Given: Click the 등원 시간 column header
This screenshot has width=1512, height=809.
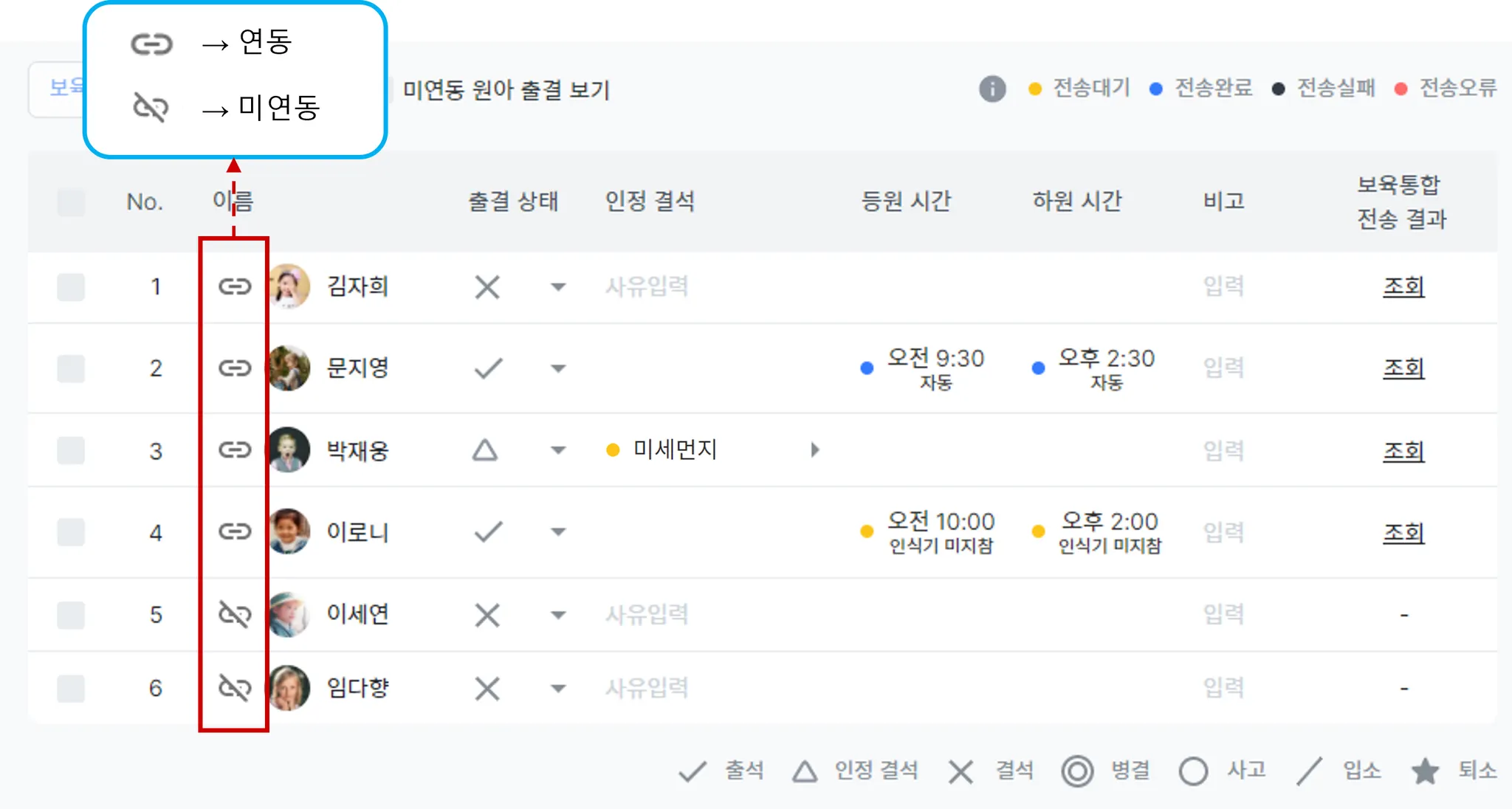Looking at the screenshot, I should click(x=906, y=202).
